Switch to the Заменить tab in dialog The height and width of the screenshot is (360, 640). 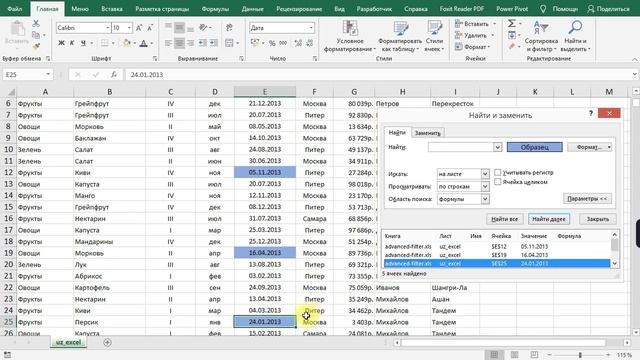(x=427, y=133)
